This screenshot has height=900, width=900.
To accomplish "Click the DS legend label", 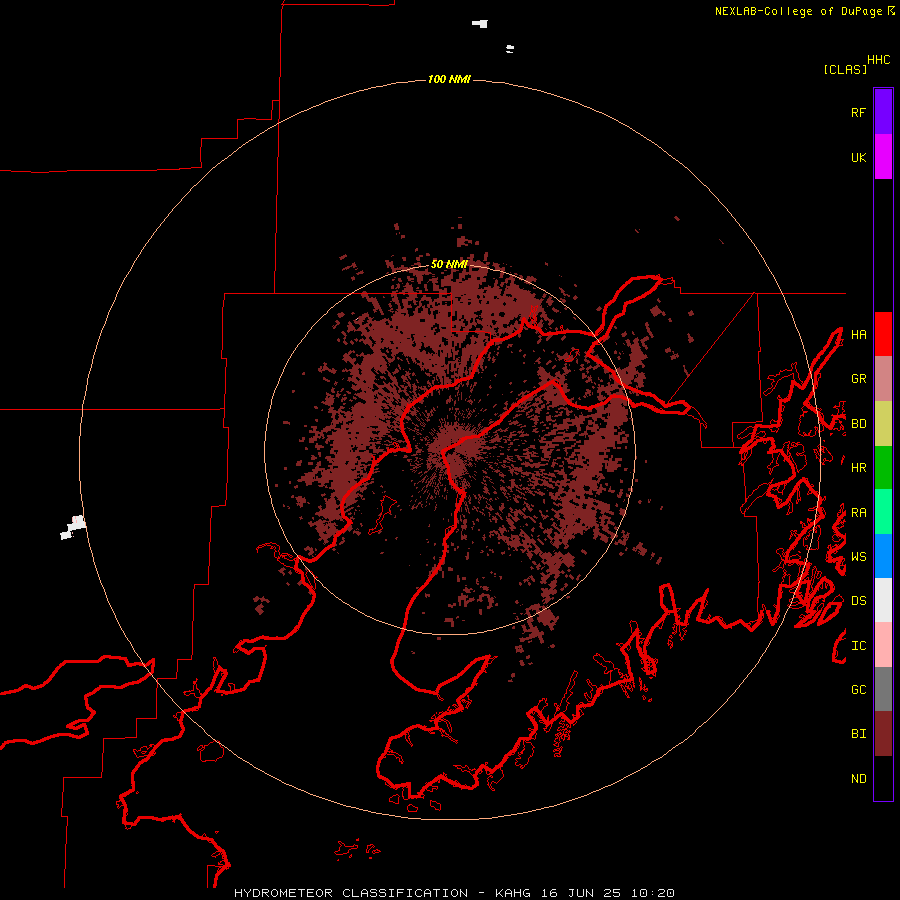I will pyautogui.click(x=858, y=601).
